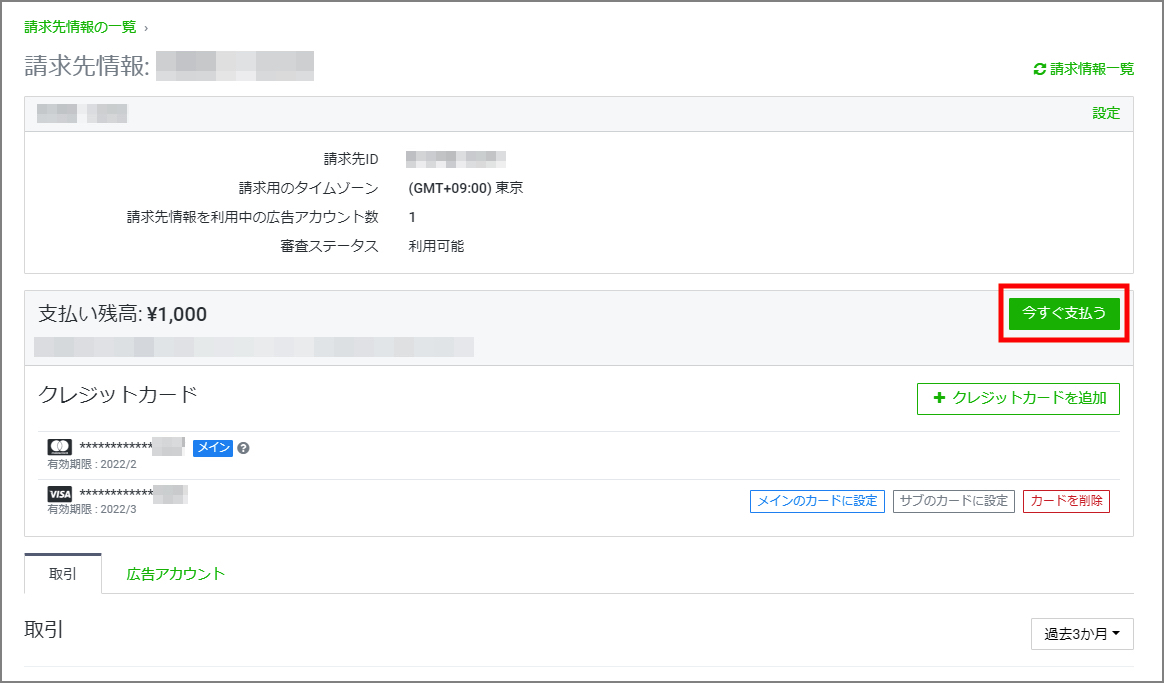Click the masked Mastercard number

tap(132, 447)
